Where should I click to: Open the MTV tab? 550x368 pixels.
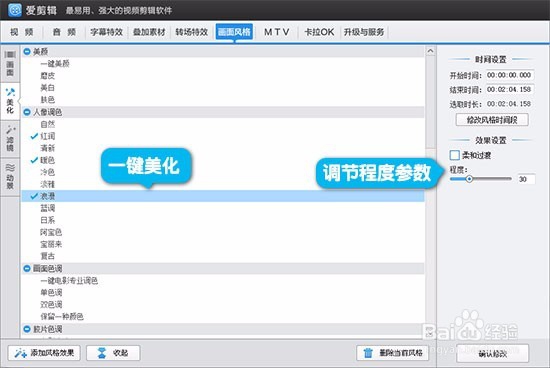[x=277, y=32]
